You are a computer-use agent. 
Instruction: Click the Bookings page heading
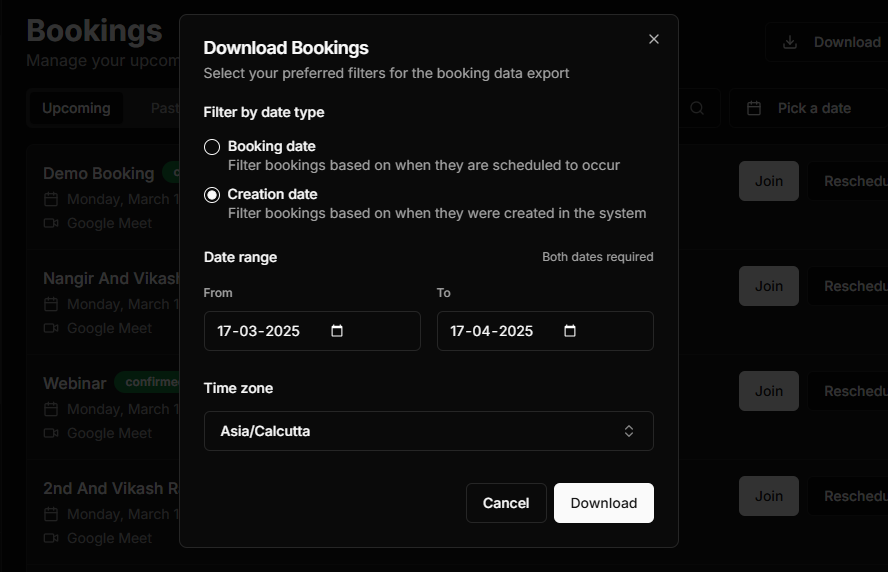(95, 31)
